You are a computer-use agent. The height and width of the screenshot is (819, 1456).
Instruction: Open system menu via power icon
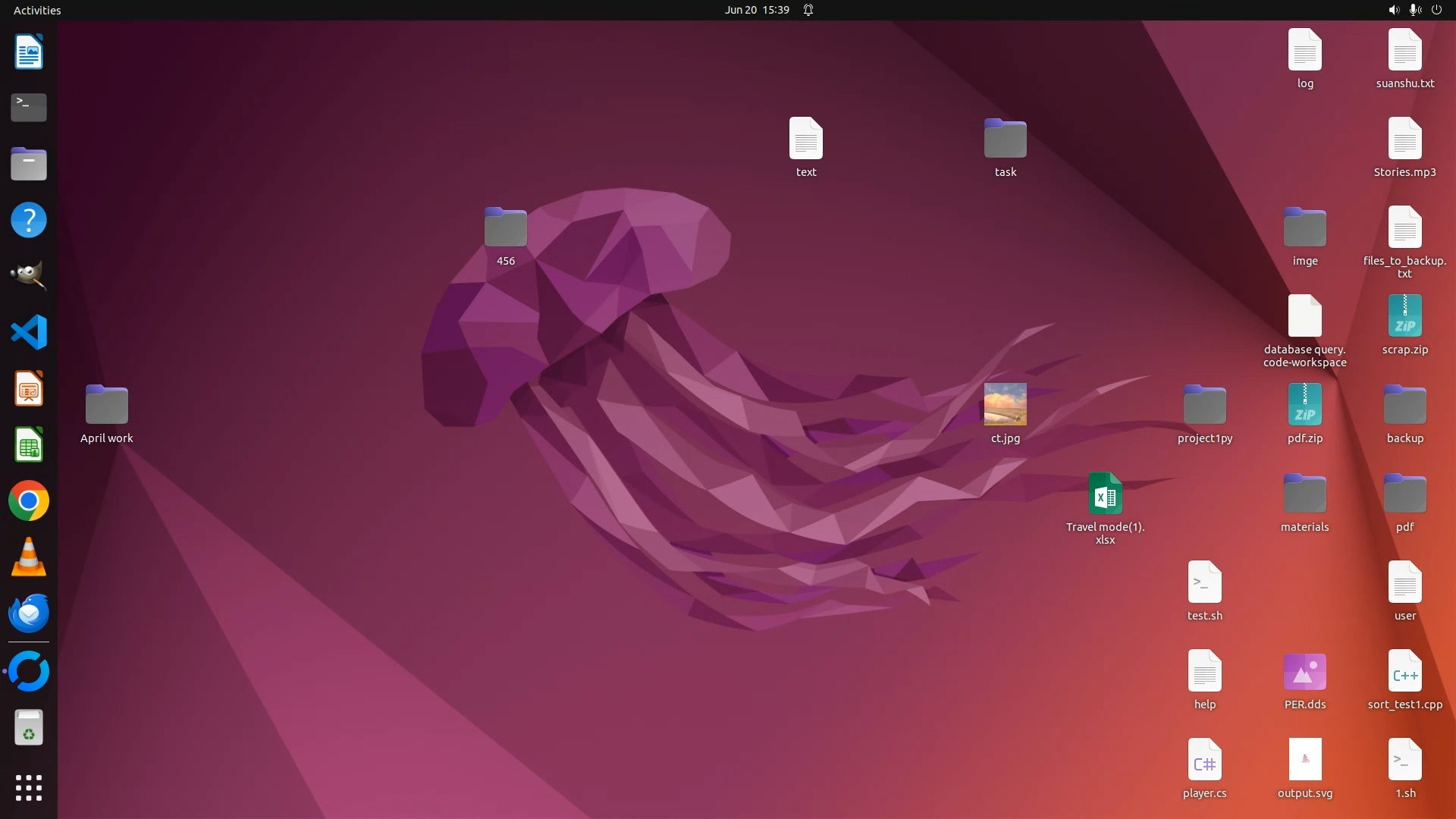[x=1436, y=10]
